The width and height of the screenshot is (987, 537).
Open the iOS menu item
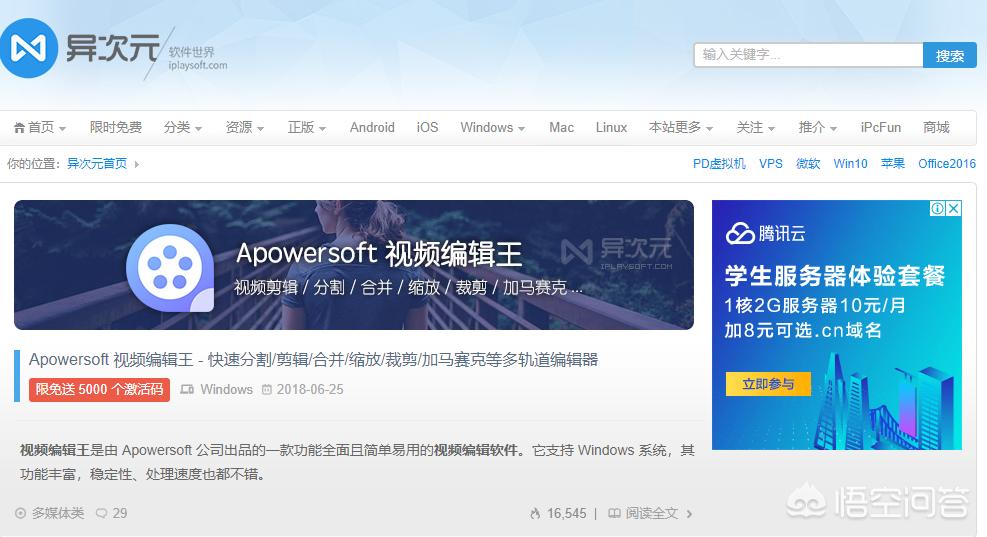click(427, 127)
